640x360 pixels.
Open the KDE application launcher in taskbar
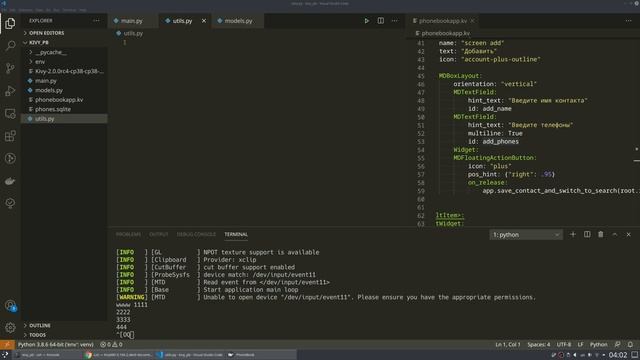click(5, 355)
